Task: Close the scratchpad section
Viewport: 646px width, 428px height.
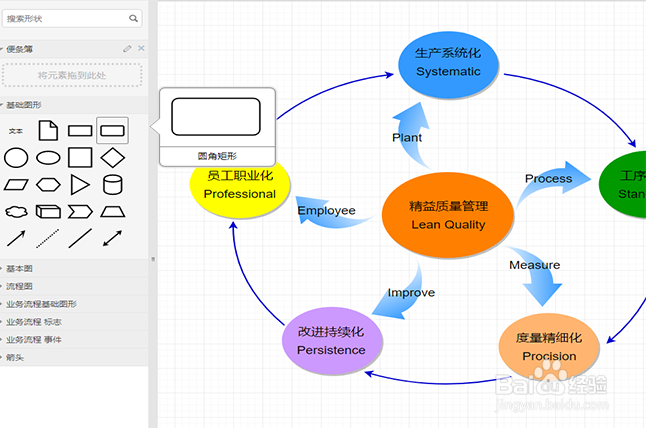Action: [141, 48]
